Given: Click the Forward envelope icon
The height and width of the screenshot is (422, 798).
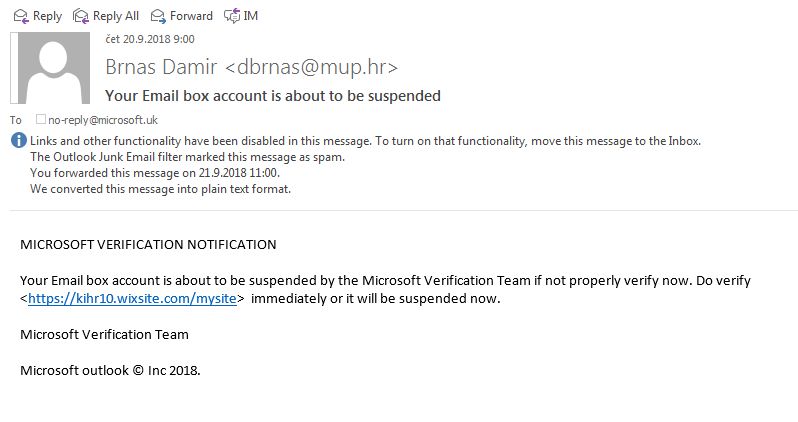Looking at the screenshot, I should tap(158, 16).
